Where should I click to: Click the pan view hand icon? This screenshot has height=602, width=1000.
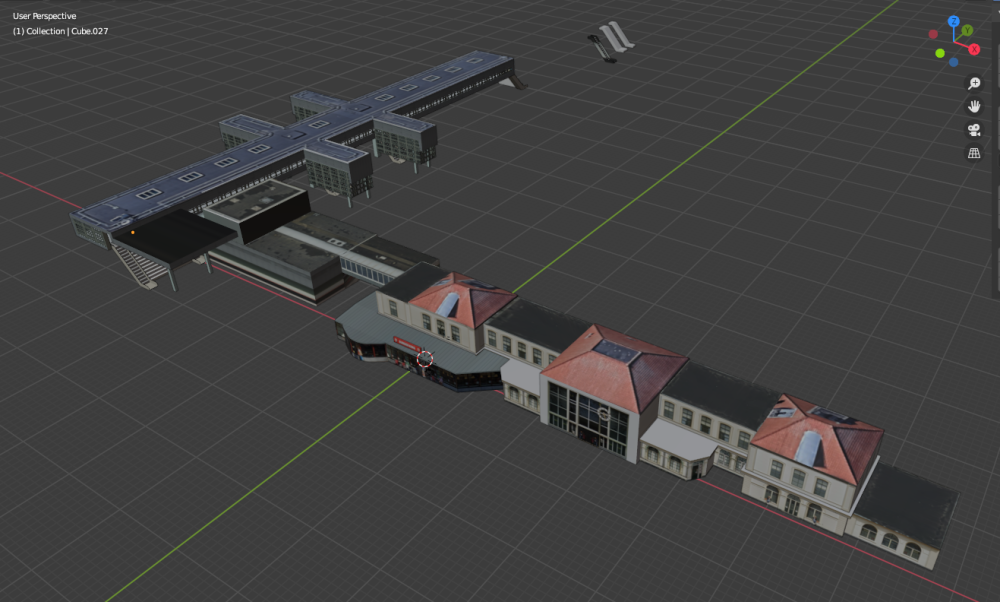[x=973, y=107]
